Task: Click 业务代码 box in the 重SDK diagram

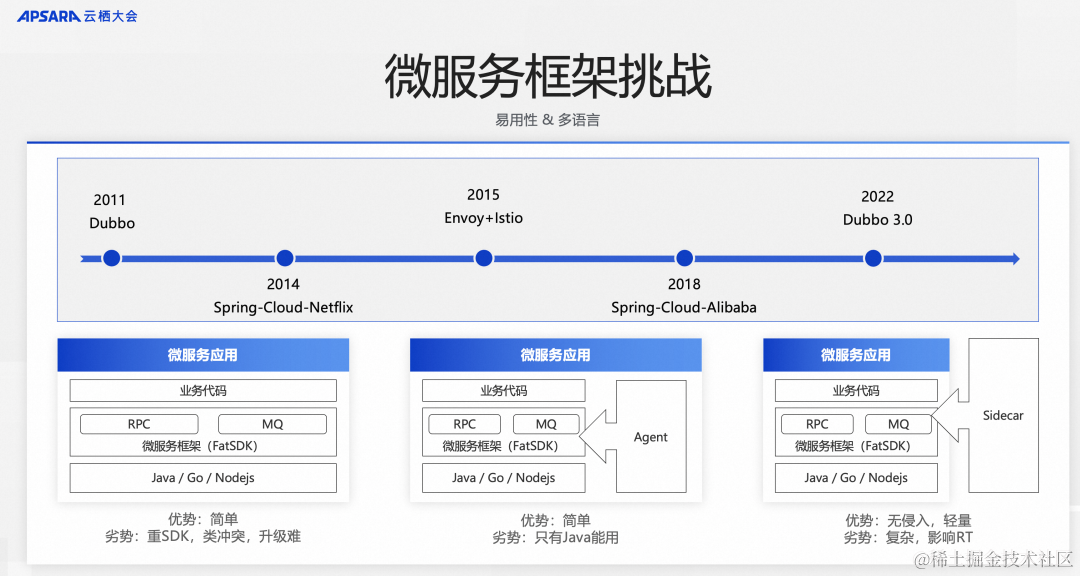Action: [203, 391]
